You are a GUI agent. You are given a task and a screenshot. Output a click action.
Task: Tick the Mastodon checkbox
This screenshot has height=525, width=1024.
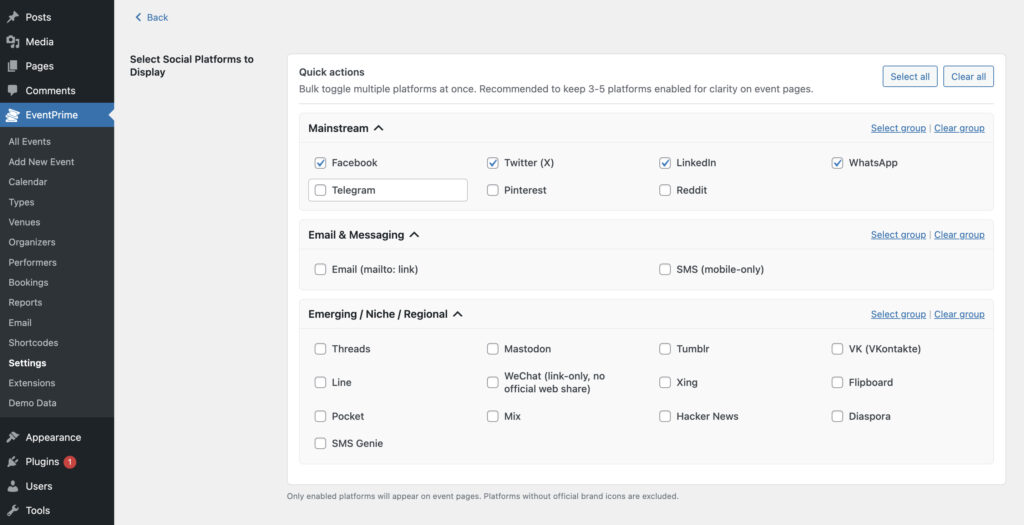point(493,349)
